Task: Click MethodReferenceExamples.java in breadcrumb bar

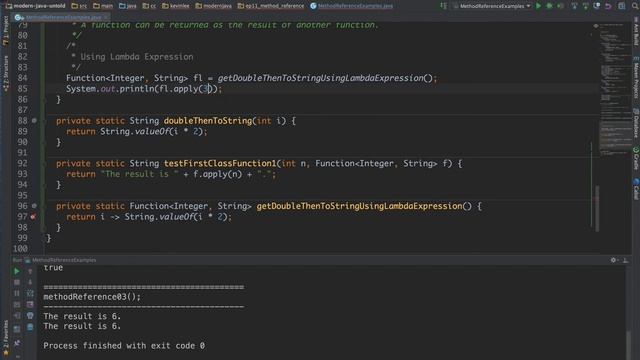Action: [x=351, y=6]
